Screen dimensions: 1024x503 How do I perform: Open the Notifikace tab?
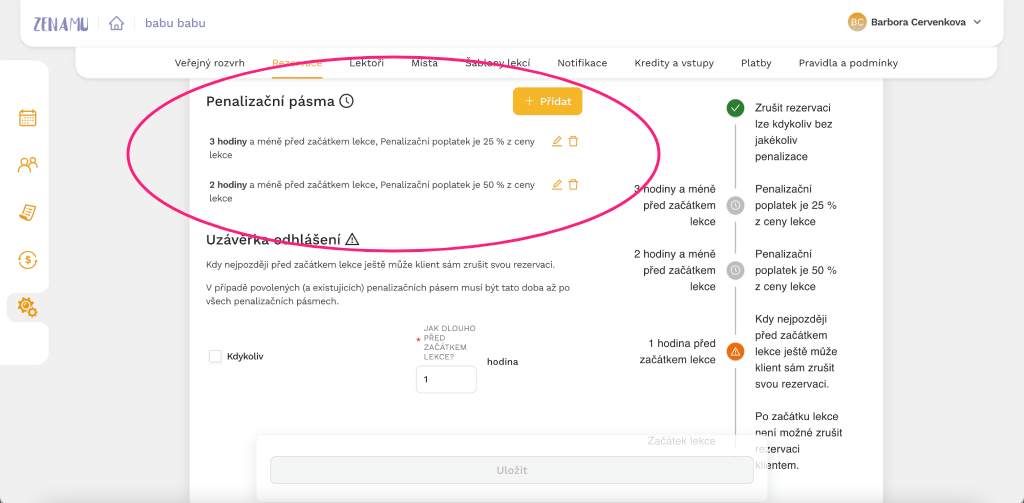(x=582, y=63)
